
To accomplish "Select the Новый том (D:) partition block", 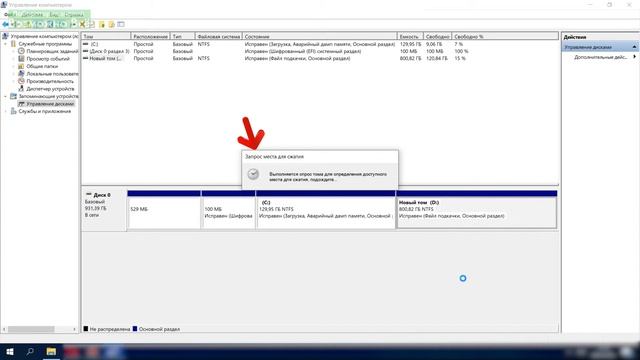I will [x=476, y=209].
